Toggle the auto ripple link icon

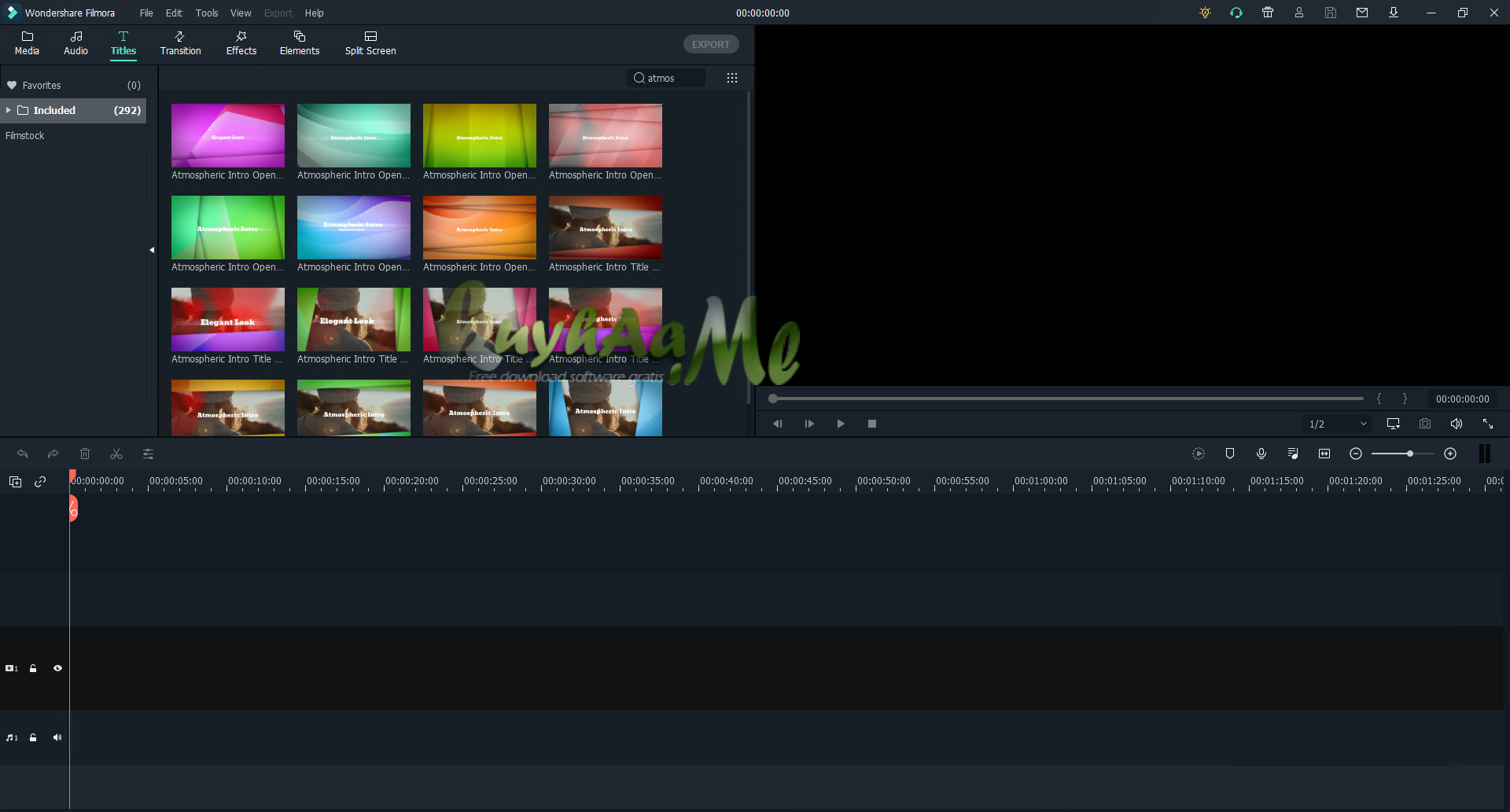(x=40, y=482)
